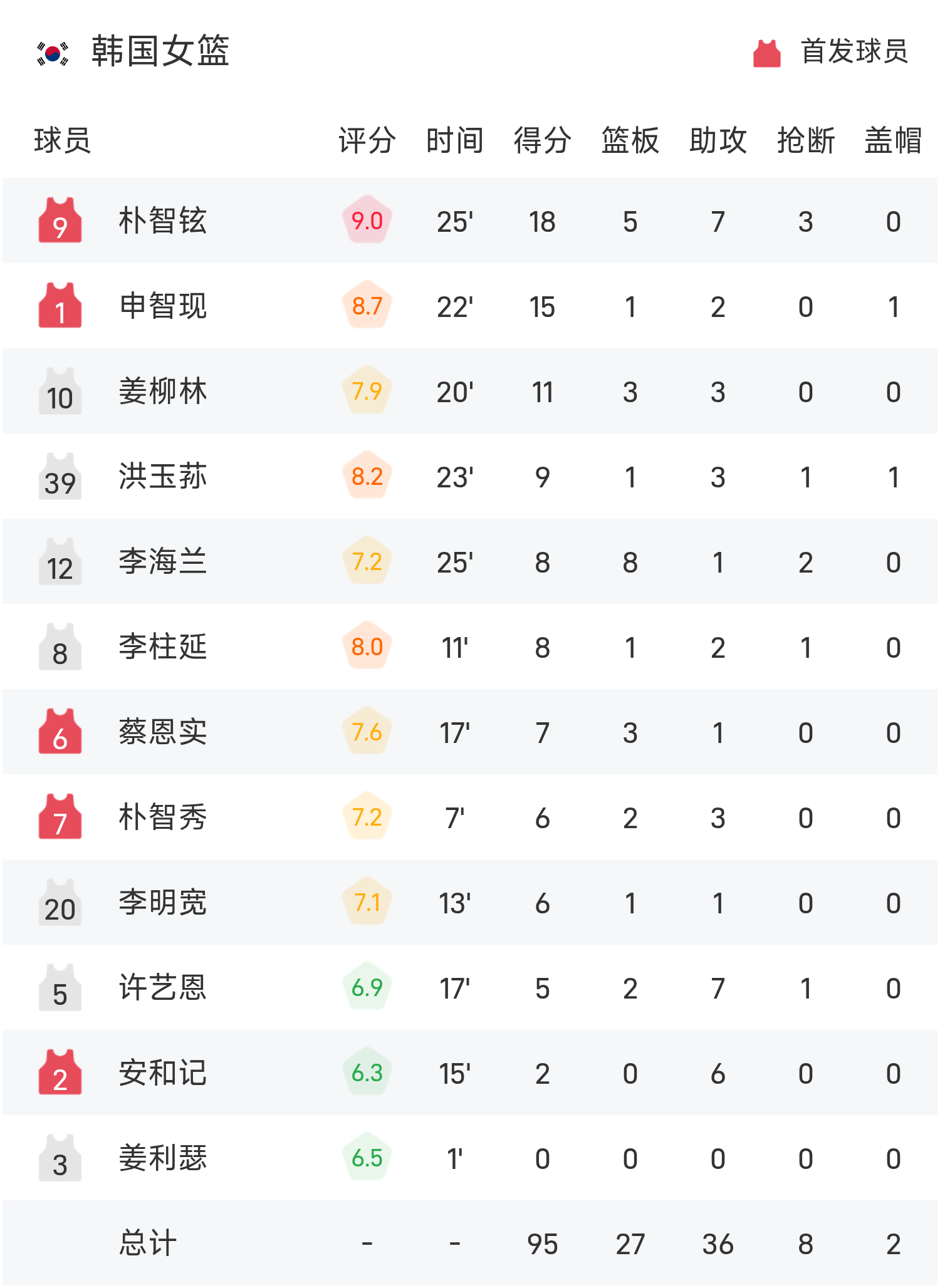Click the 韩国女篮 team title
Image resolution: width=940 pixels, height=1288 pixels.
[160, 51]
